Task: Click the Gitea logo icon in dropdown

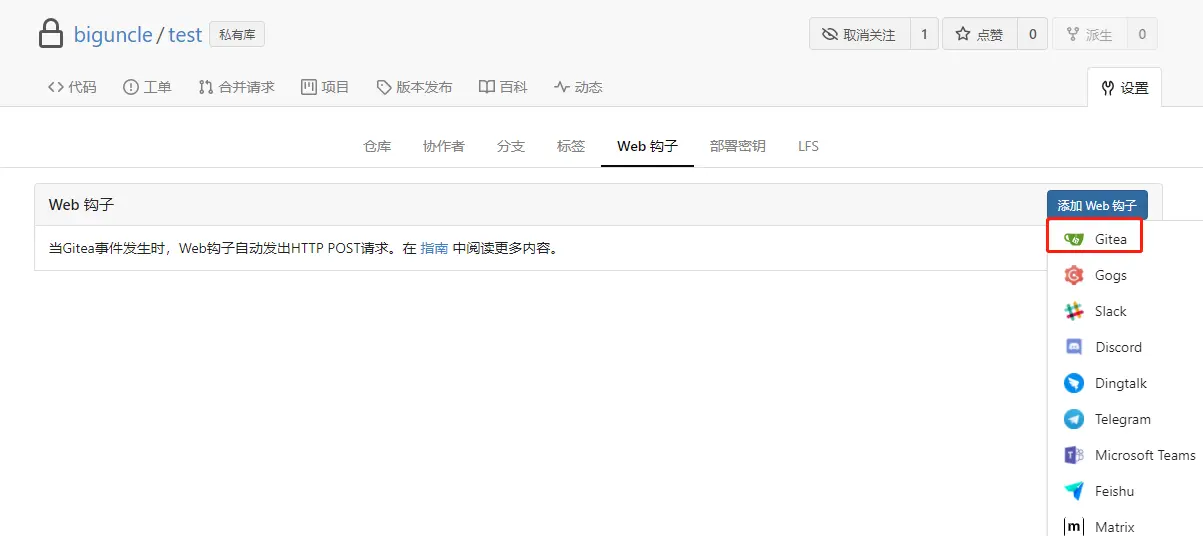Action: [1074, 239]
